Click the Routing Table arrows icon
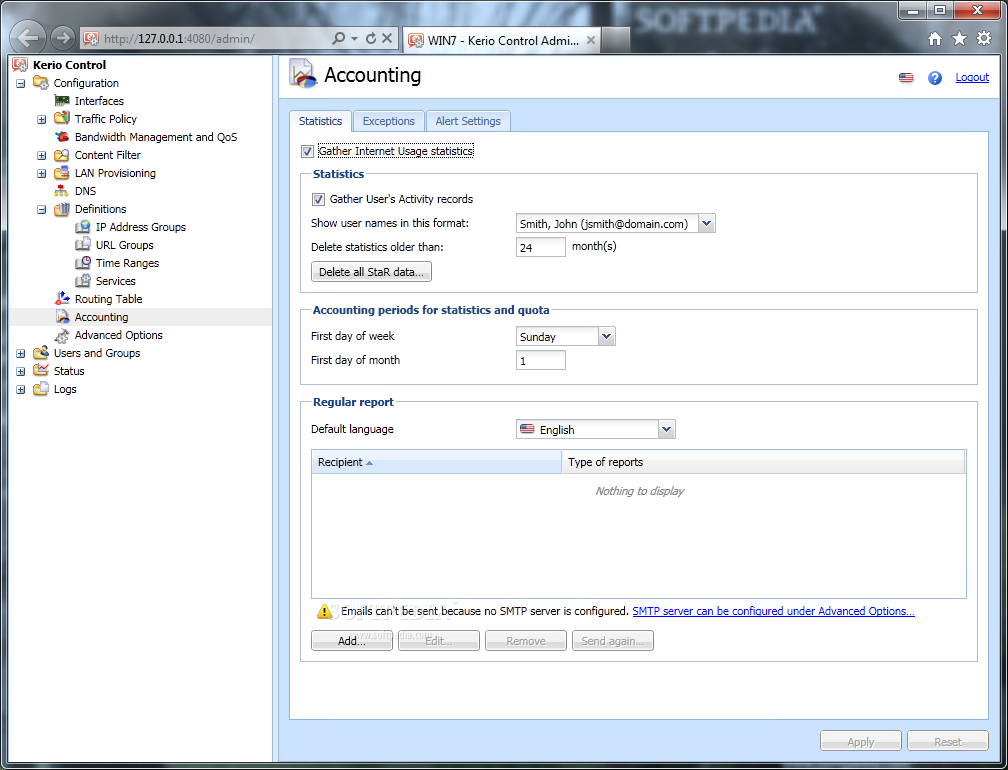 click(62, 299)
